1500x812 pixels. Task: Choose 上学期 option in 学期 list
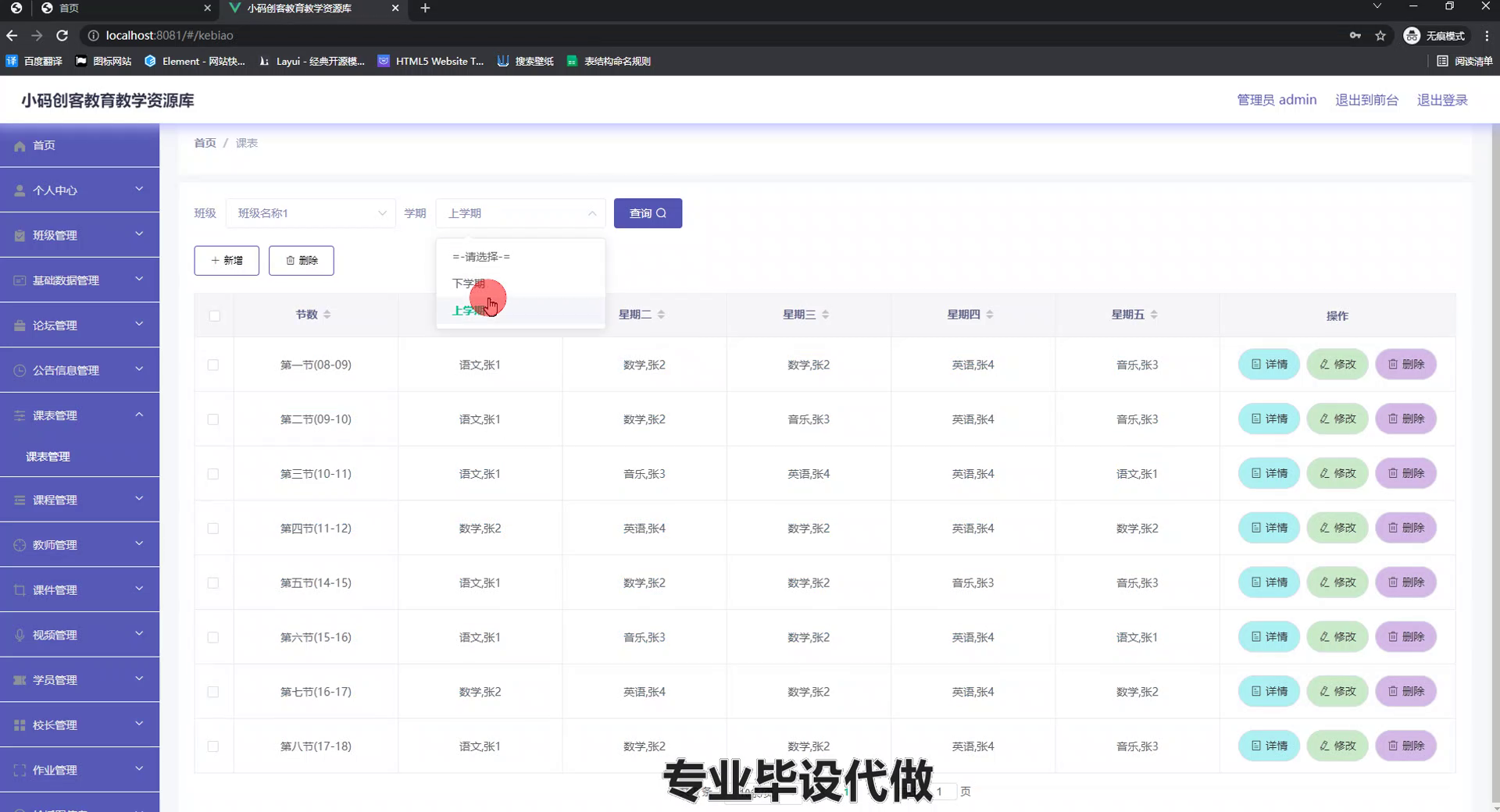tap(520, 311)
